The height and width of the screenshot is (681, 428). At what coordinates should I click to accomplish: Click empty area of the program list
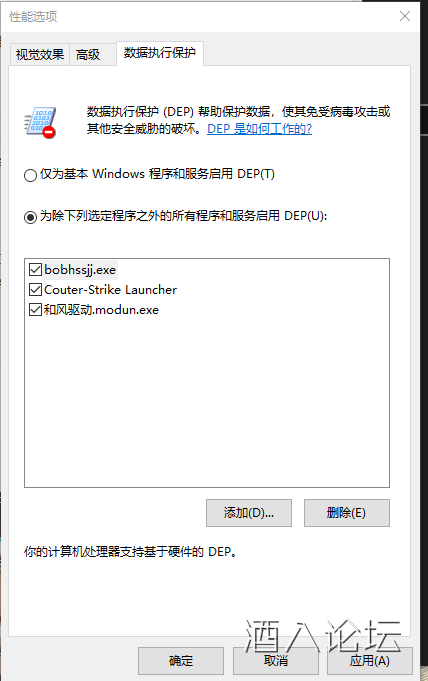207,402
